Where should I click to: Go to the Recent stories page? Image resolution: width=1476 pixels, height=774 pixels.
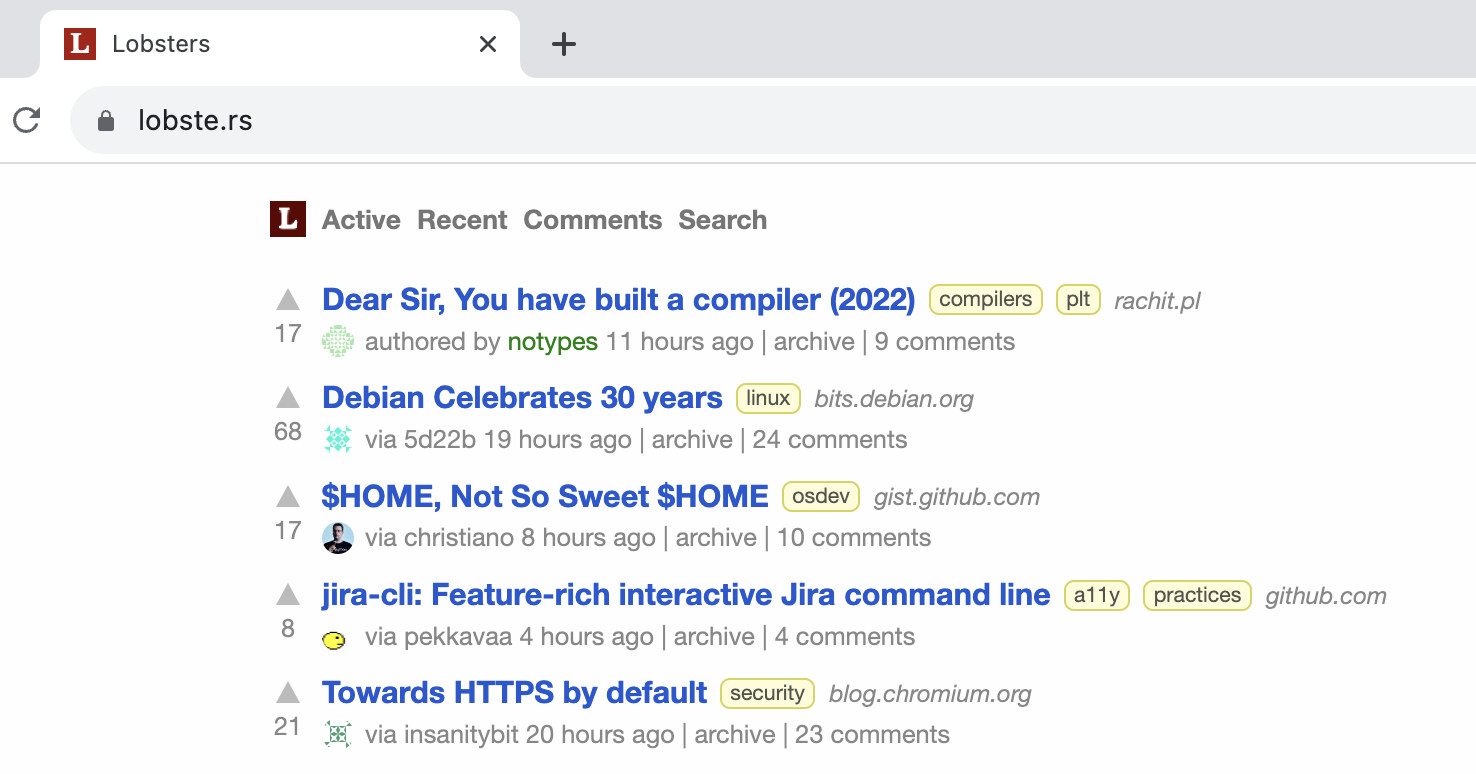point(462,220)
